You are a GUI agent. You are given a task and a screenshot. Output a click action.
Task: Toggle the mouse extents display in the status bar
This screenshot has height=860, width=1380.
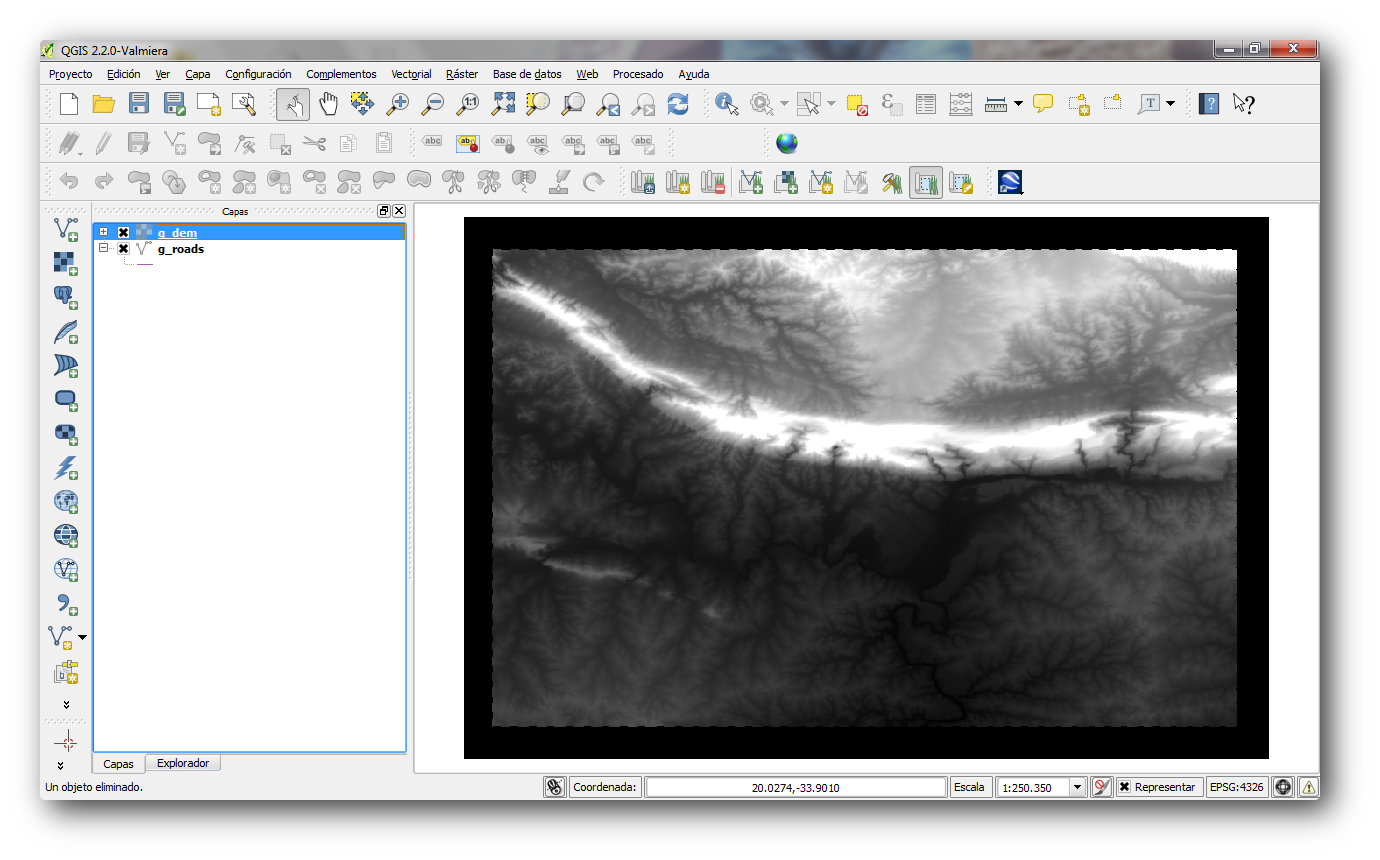click(x=555, y=787)
